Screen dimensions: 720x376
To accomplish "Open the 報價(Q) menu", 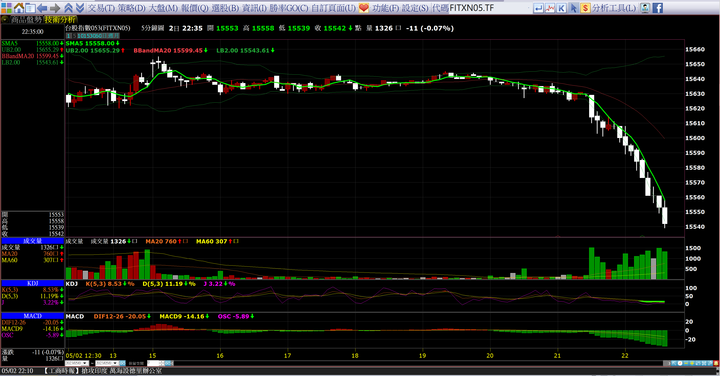I will (x=195, y=8).
